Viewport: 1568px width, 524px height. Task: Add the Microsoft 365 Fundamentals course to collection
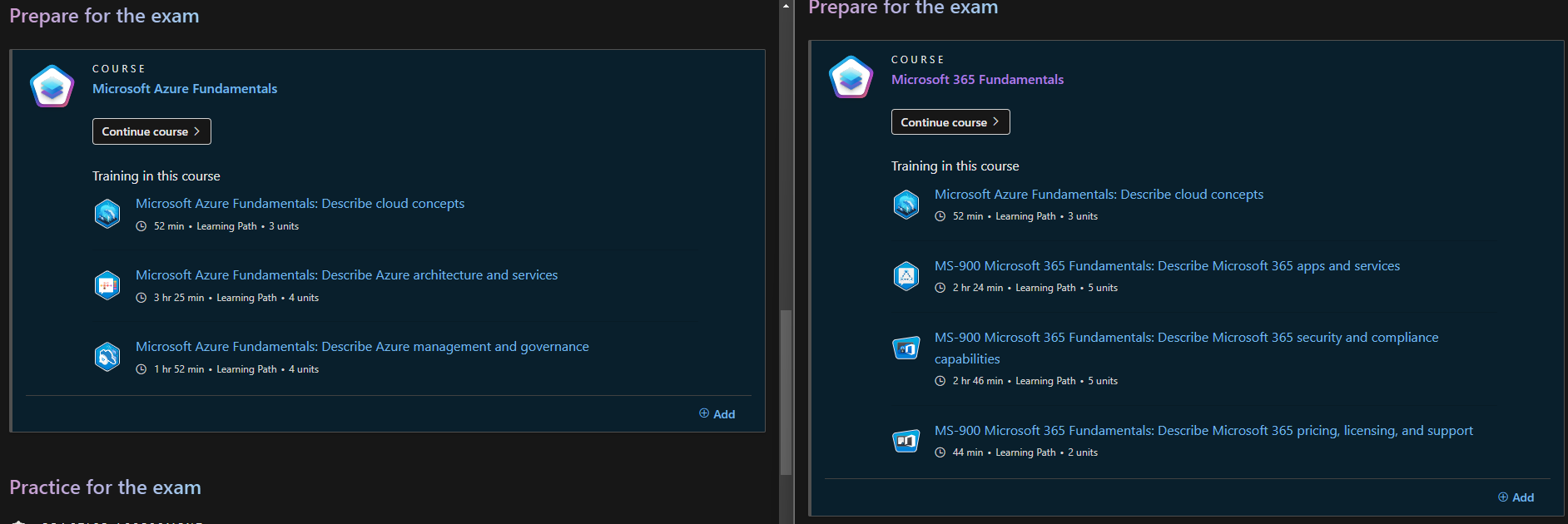tap(1516, 497)
